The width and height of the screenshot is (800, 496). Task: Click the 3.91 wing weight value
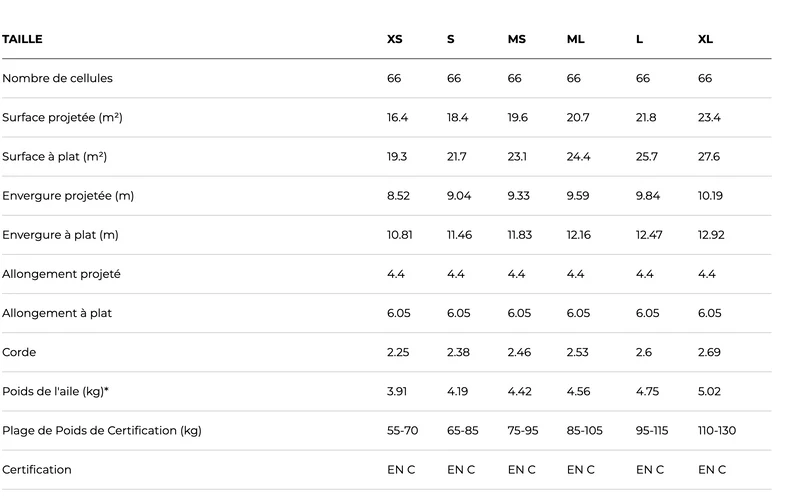(x=396, y=391)
